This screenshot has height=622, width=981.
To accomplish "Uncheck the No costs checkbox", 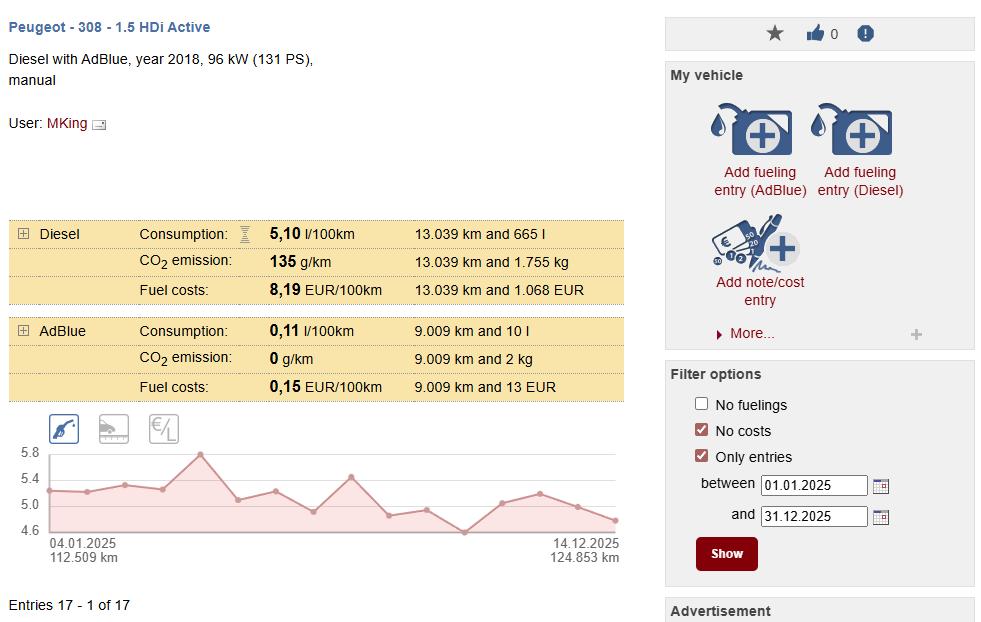I will tap(701, 430).
